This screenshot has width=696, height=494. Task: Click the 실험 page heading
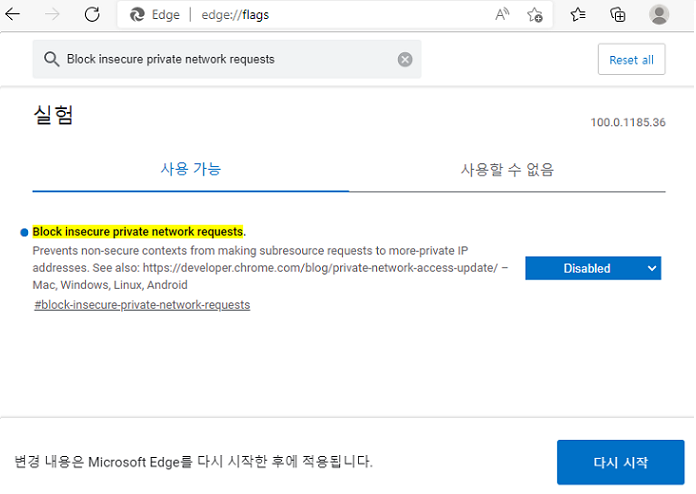(x=53, y=115)
